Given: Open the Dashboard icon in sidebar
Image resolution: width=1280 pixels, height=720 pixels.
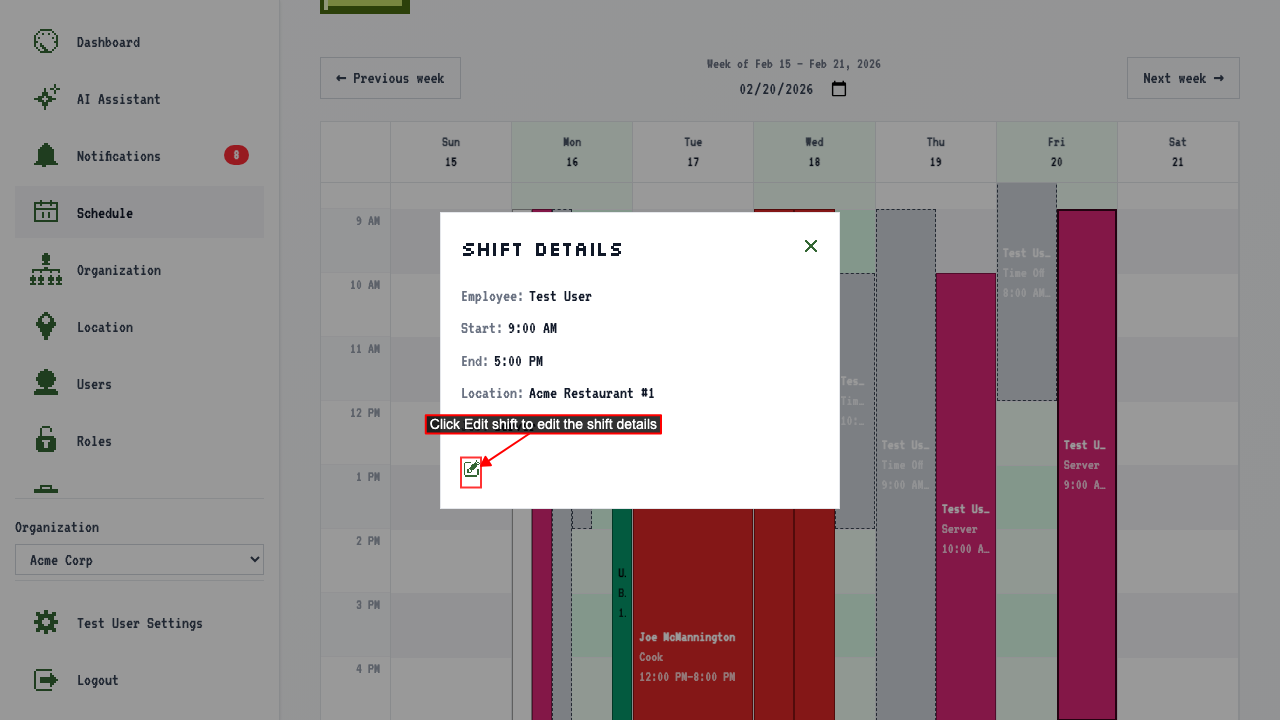Looking at the screenshot, I should (46, 42).
